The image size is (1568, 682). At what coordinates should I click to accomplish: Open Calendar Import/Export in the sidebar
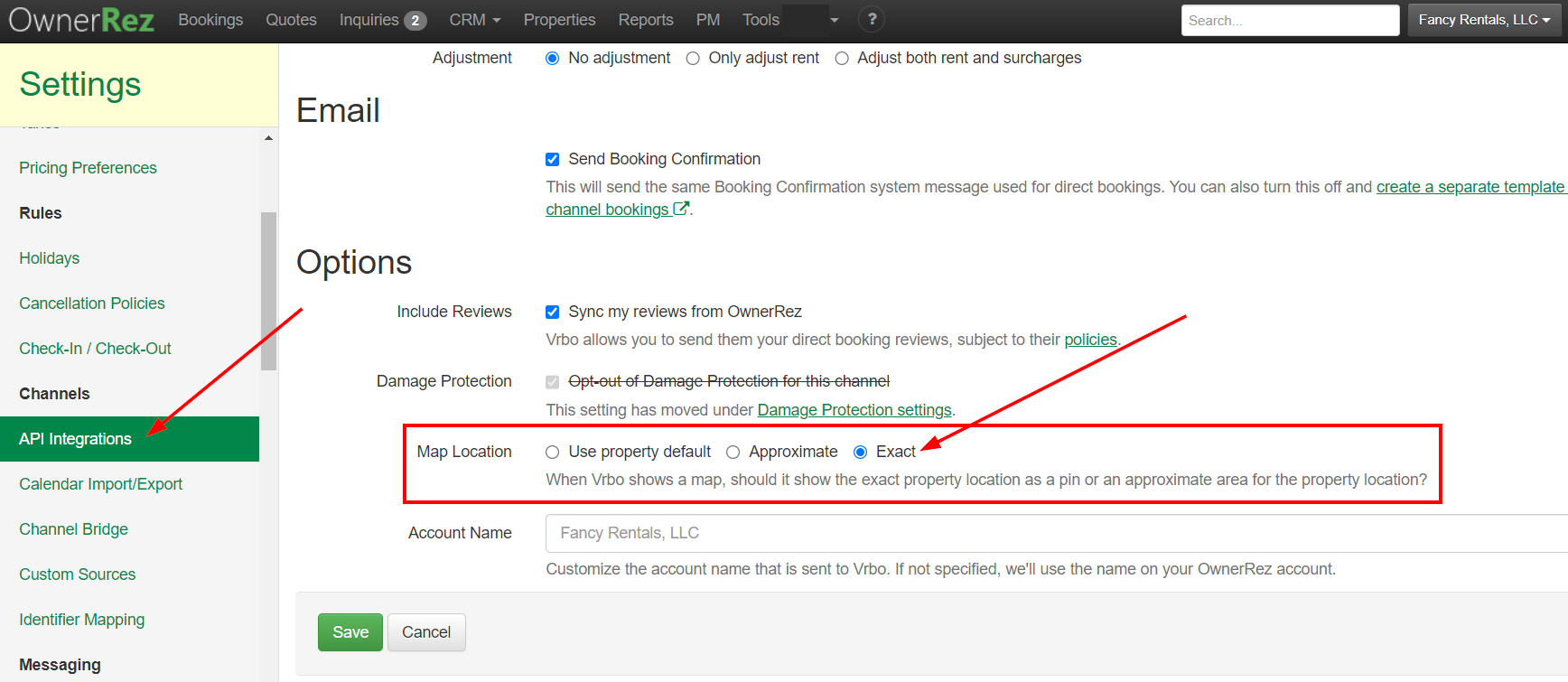[100, 484]
